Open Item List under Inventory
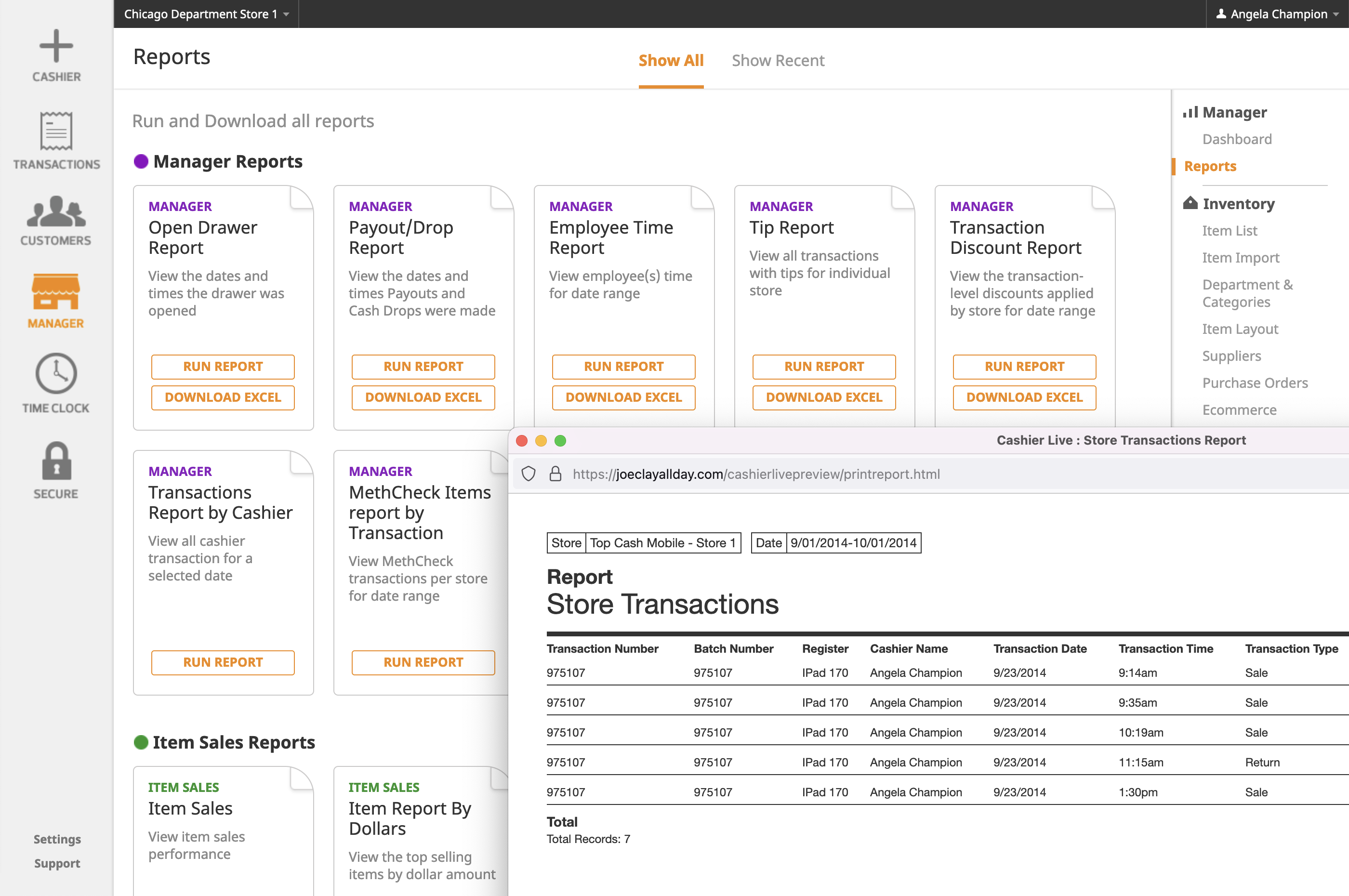1349x896 pixels. [1229, 230]
